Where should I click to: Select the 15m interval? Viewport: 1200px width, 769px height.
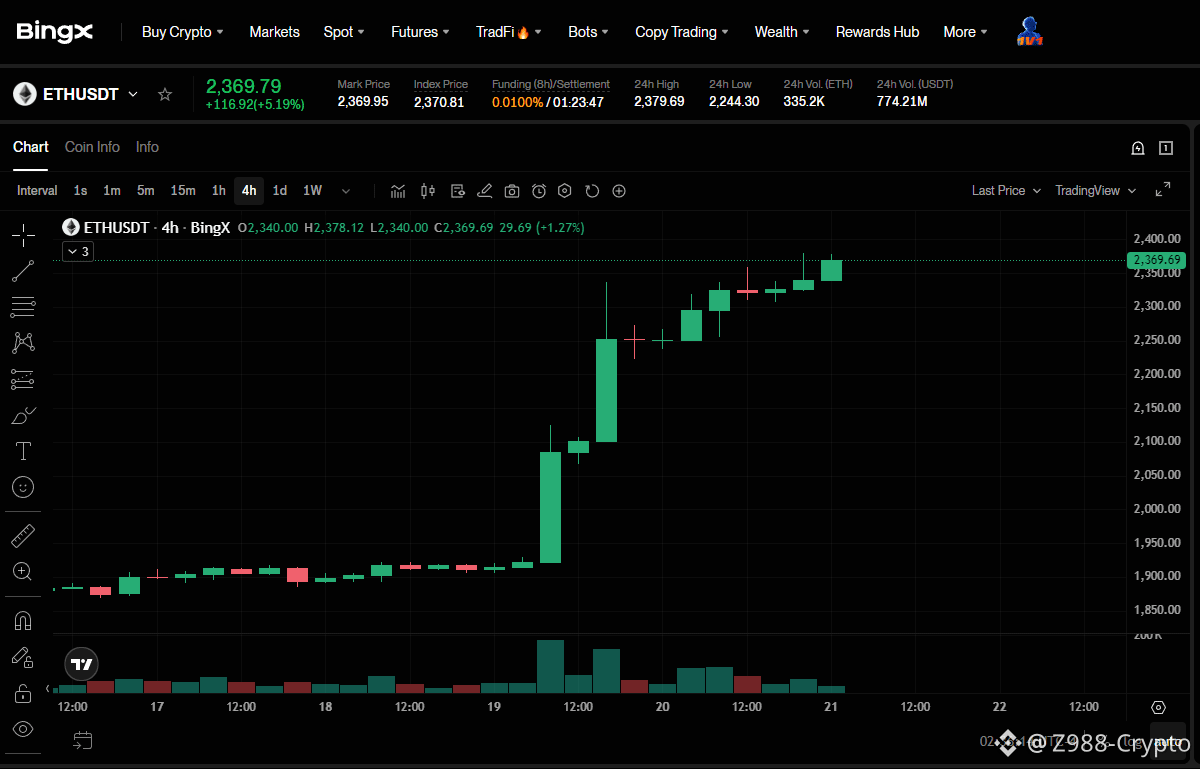pyautogui.click(x=183, y=191)
